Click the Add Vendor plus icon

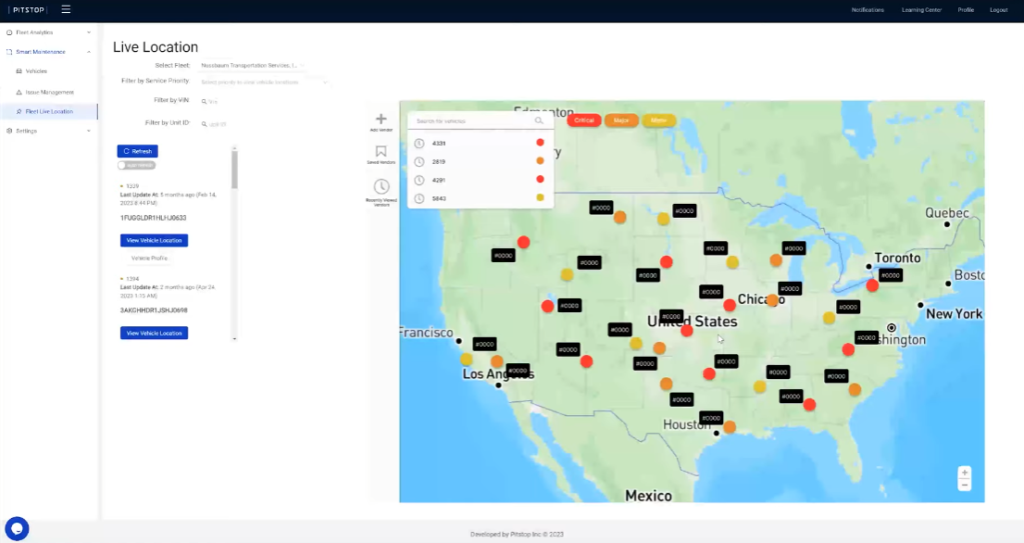[x=381, y=119]
